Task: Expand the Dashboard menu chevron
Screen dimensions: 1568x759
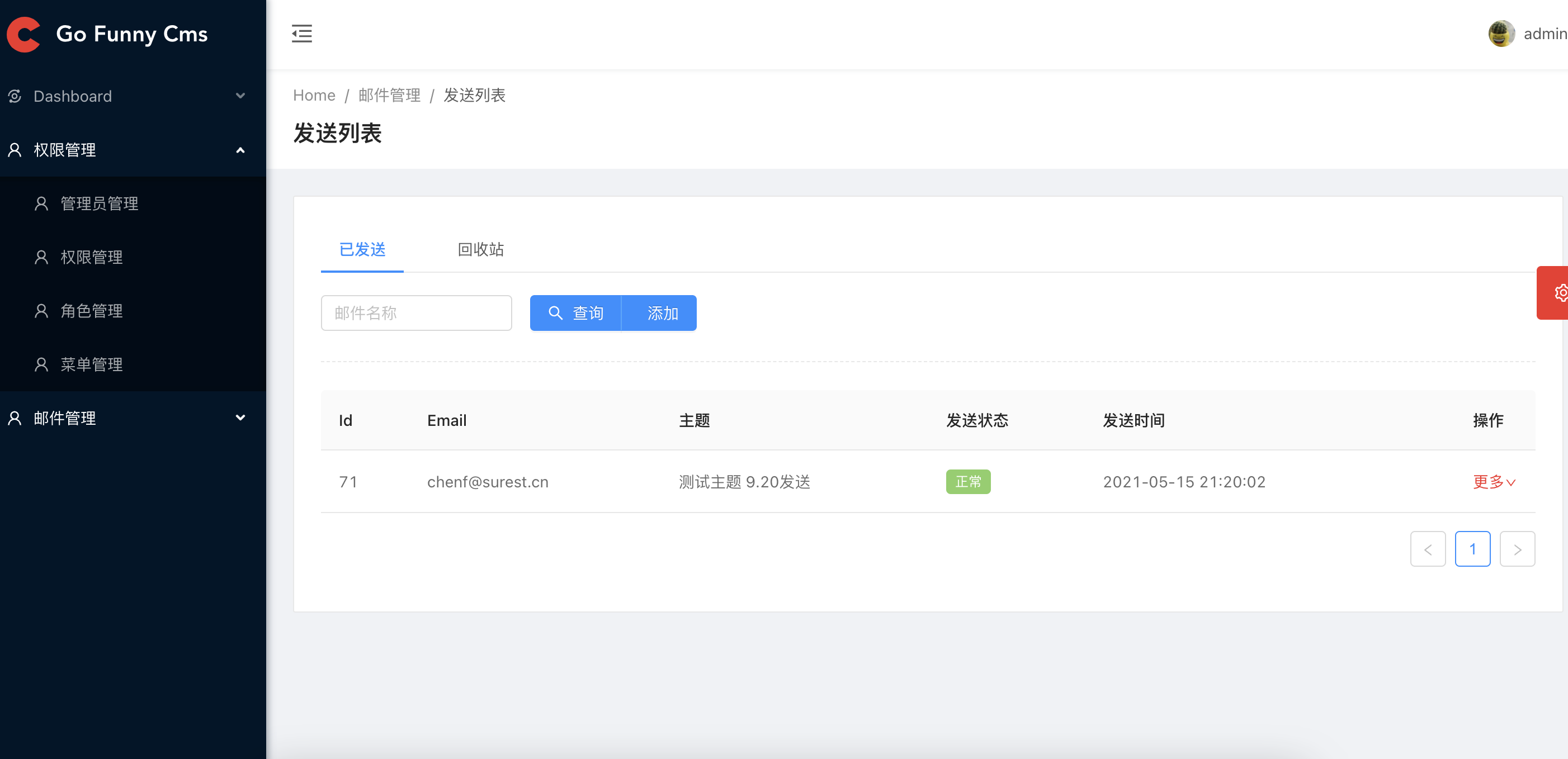Action: pyautogui.click(x=240, y=96)
